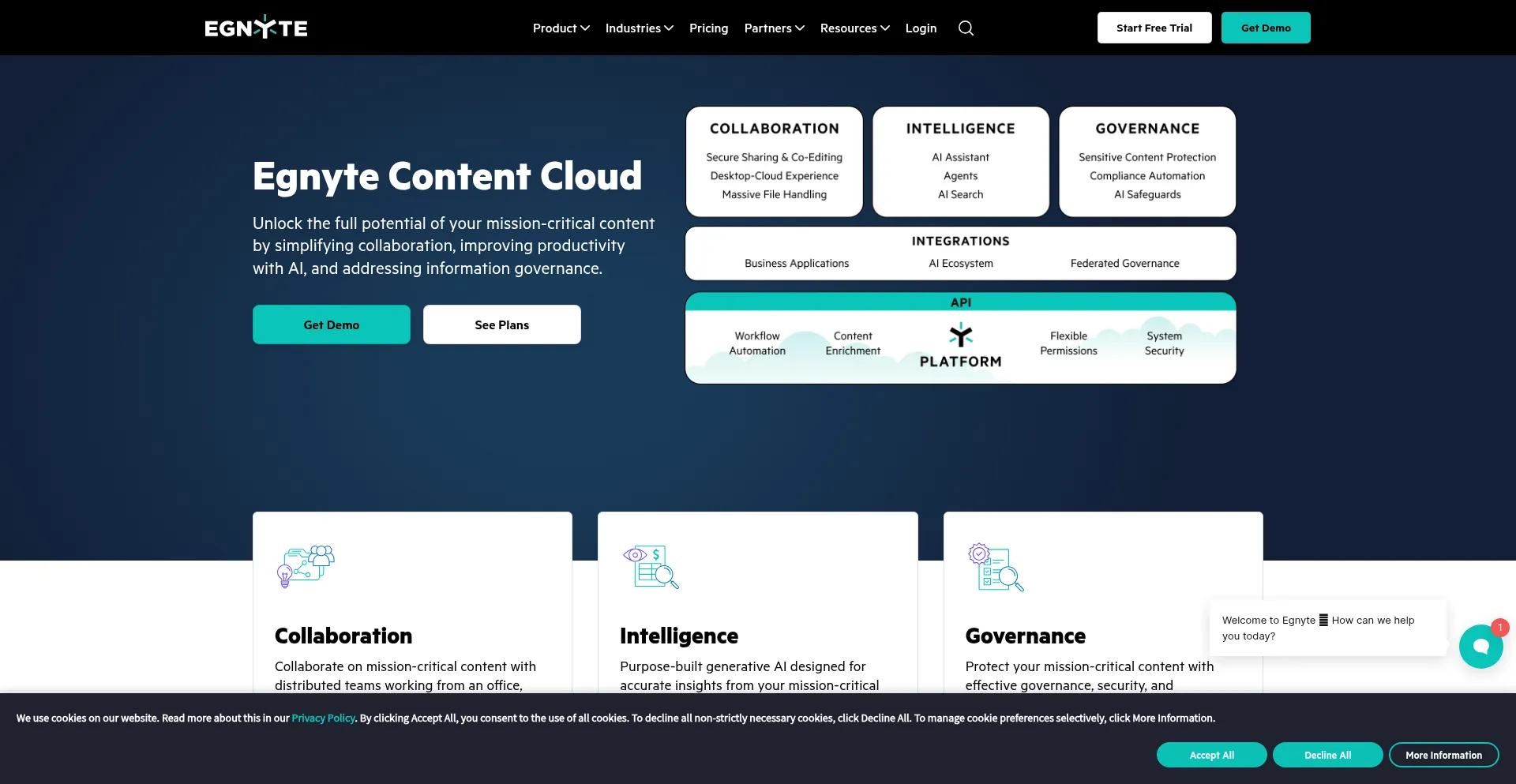Click AI Search text
1516x784 pixels.
[x=961, y=194]
